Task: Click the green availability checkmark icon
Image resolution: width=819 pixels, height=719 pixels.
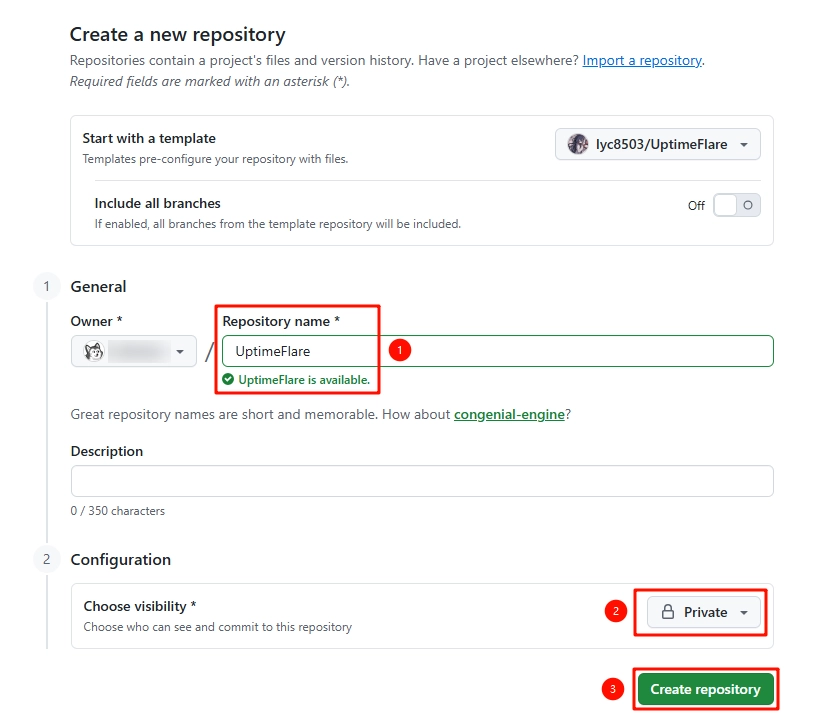Action: [x=228, y=380]
